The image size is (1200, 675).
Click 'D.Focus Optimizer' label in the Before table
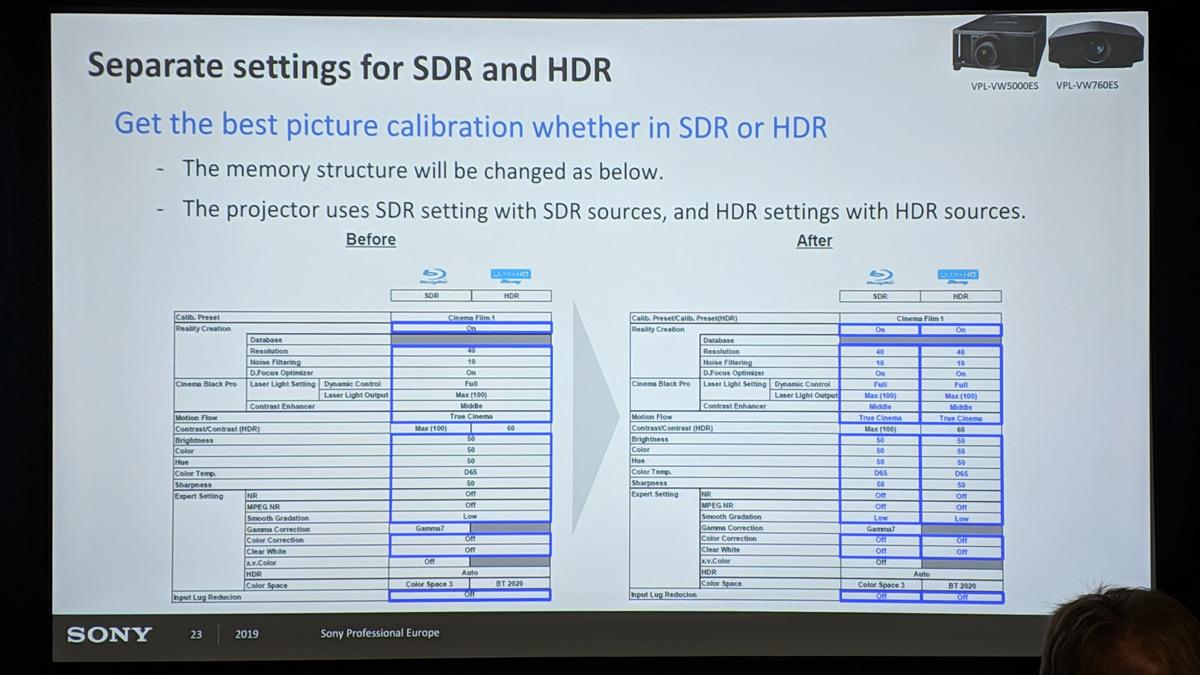pyautogui.click(x=282, y=373)
